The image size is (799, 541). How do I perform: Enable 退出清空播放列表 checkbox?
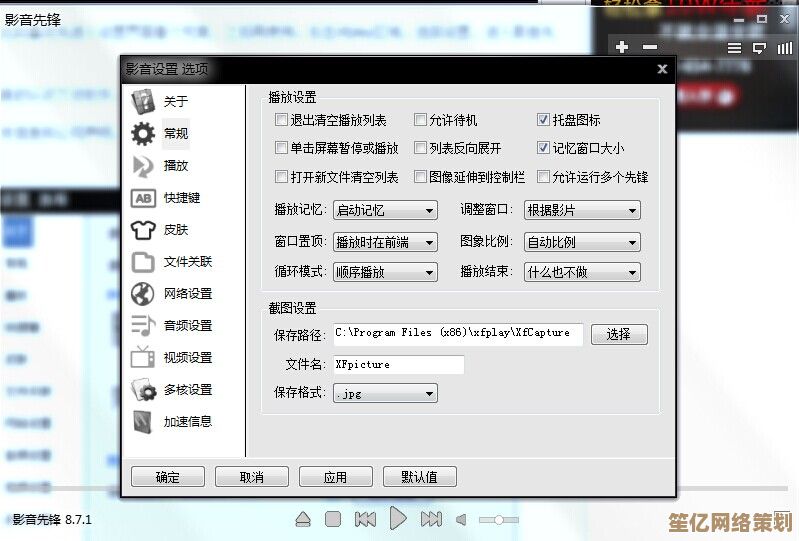coord(281,120)
